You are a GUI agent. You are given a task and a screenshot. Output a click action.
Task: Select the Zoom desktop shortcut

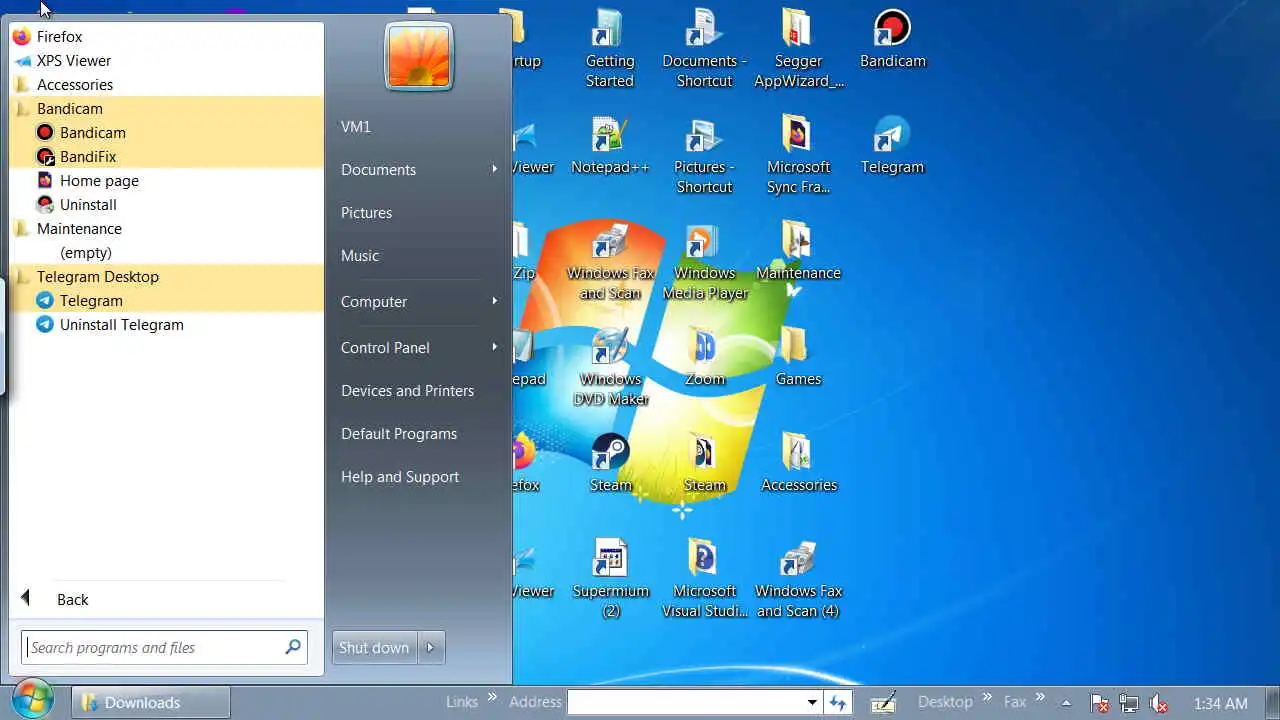point(704,356)
